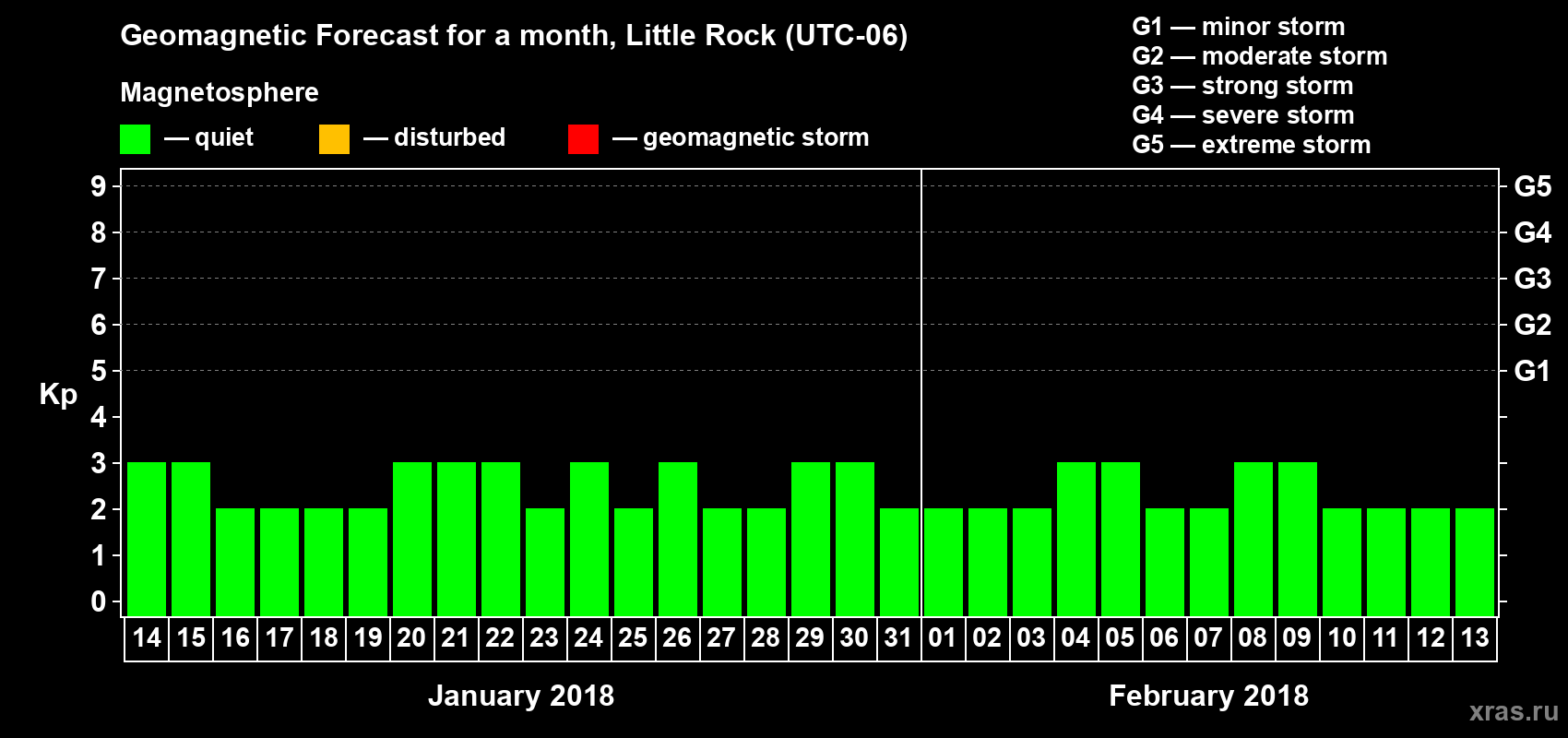Click the red geomagnetic storm swatch
The image size is (1568, 738).
click(583, 139)
